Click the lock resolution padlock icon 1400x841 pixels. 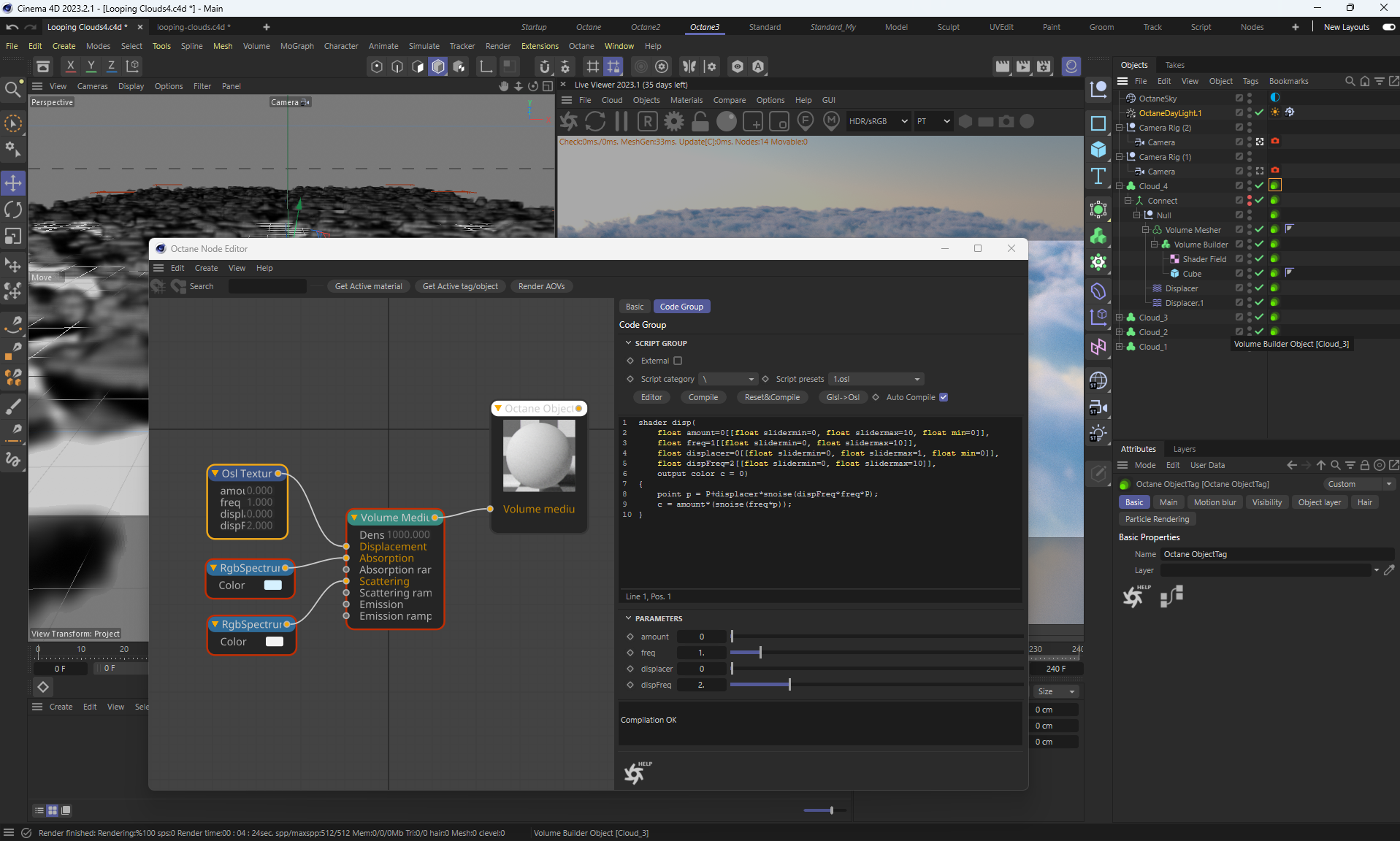[x=700, y=122]
